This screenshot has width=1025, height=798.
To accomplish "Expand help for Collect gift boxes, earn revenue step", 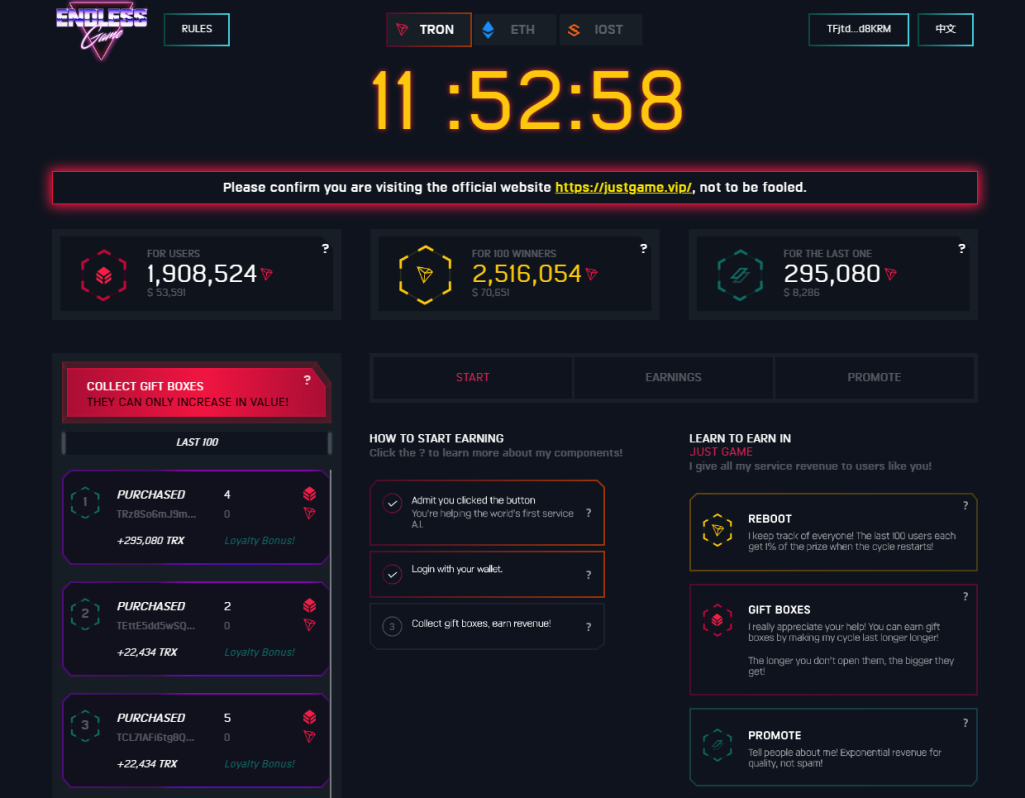I will pyautogui.click(x=588, y=627).
